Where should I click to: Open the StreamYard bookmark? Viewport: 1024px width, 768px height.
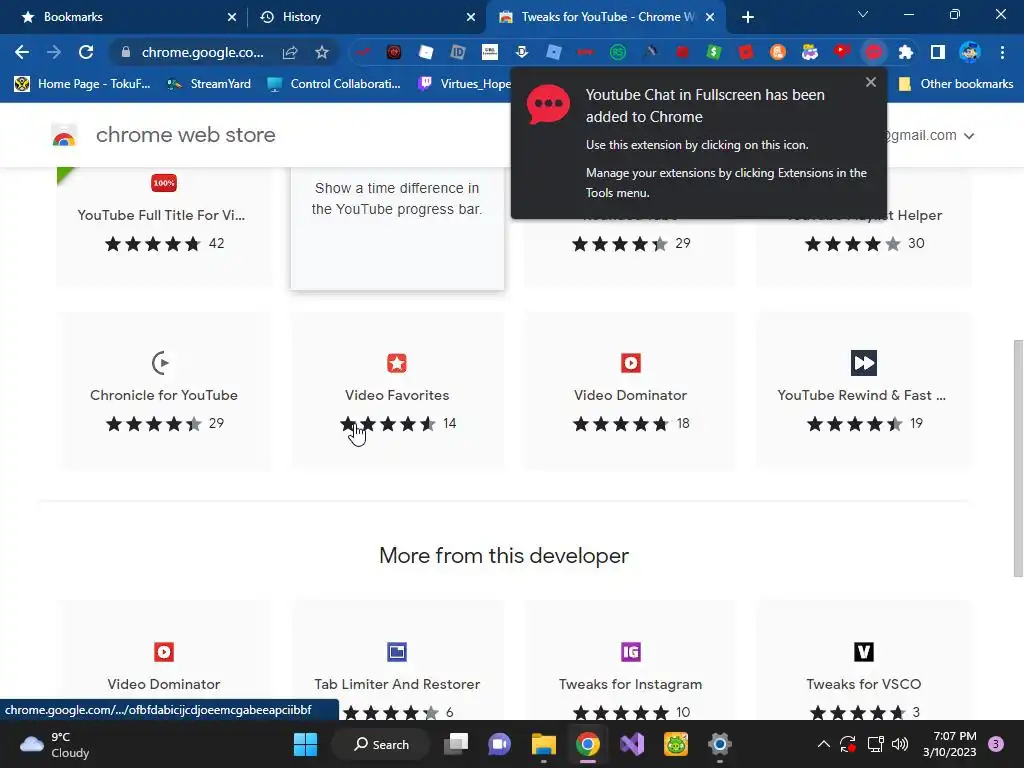209,84
